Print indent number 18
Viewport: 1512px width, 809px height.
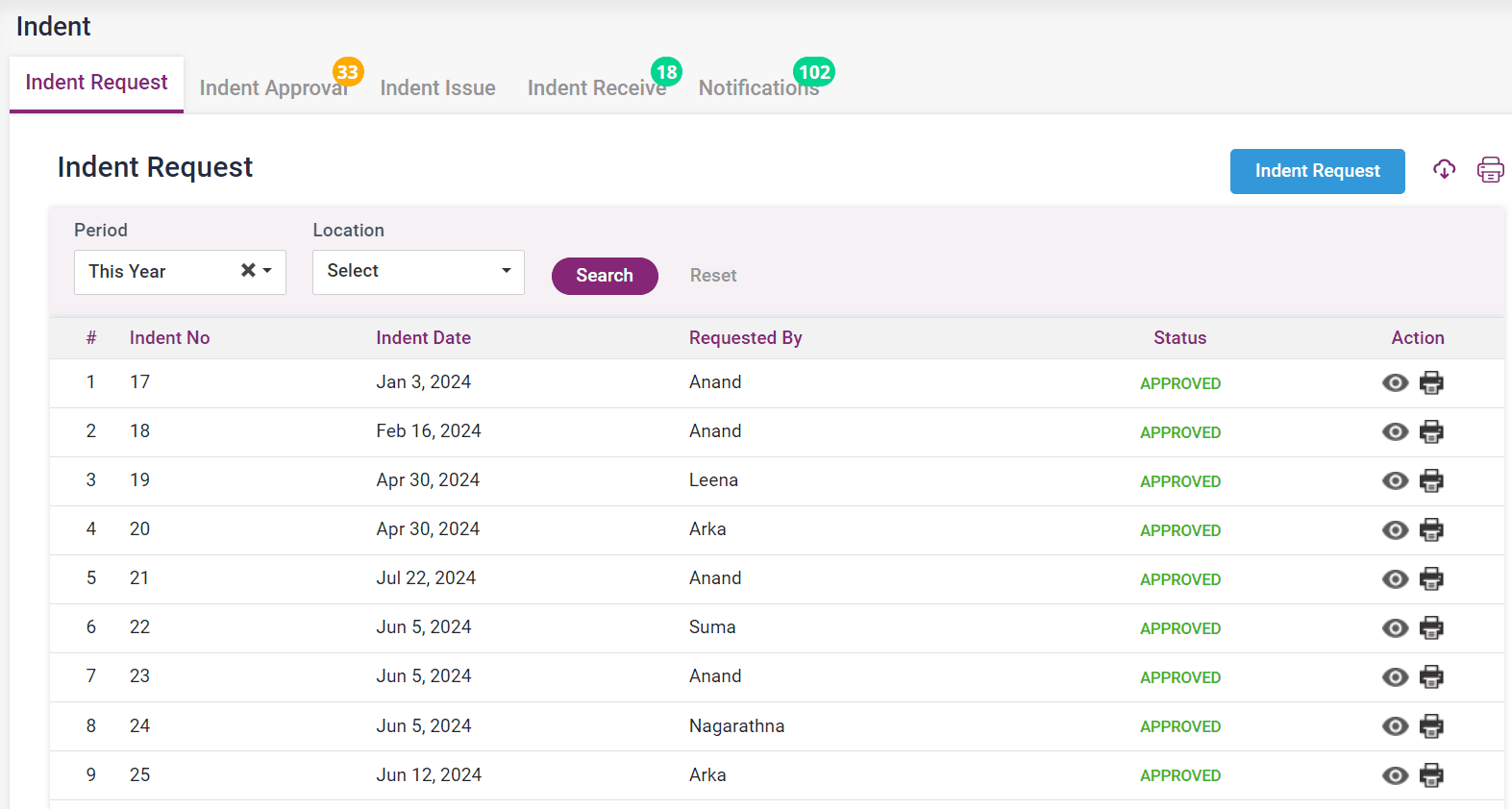coord(1431,432)
